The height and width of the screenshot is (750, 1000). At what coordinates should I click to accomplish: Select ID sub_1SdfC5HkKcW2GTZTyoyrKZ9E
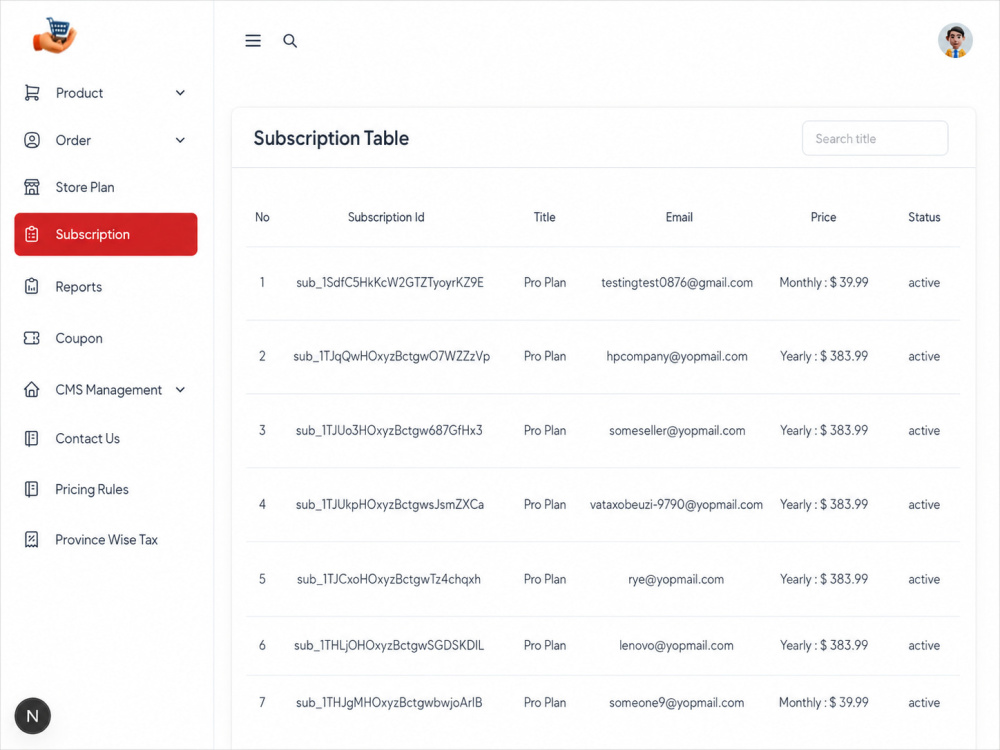[x=390, y=283]
